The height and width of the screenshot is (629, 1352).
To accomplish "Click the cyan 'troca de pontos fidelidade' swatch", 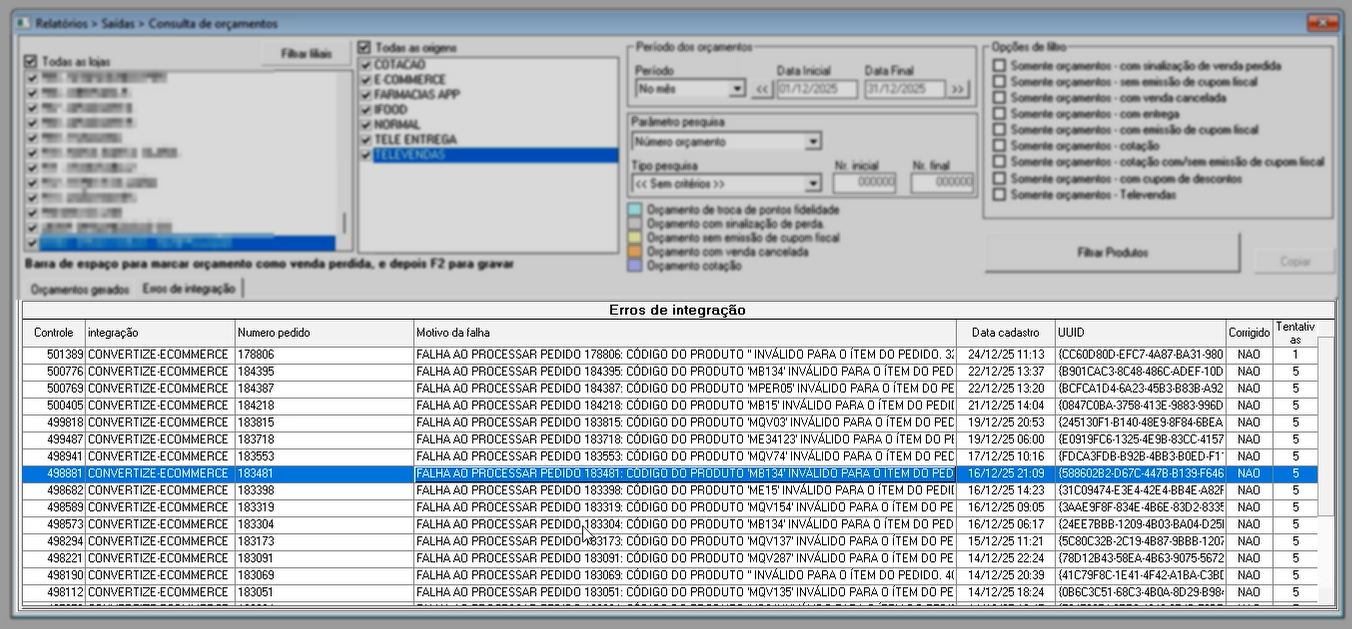I will tap(635, 210).
